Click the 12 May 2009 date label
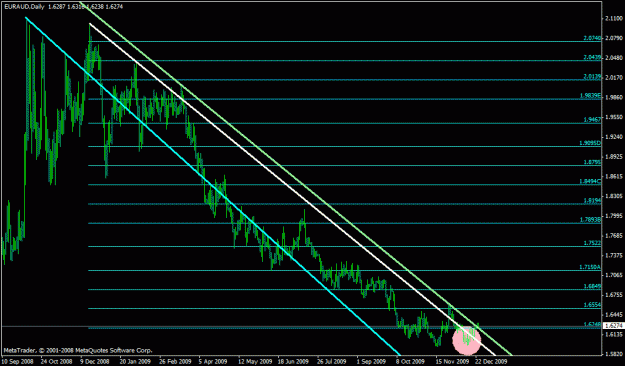625x366 pixels. tap(254, 362)
